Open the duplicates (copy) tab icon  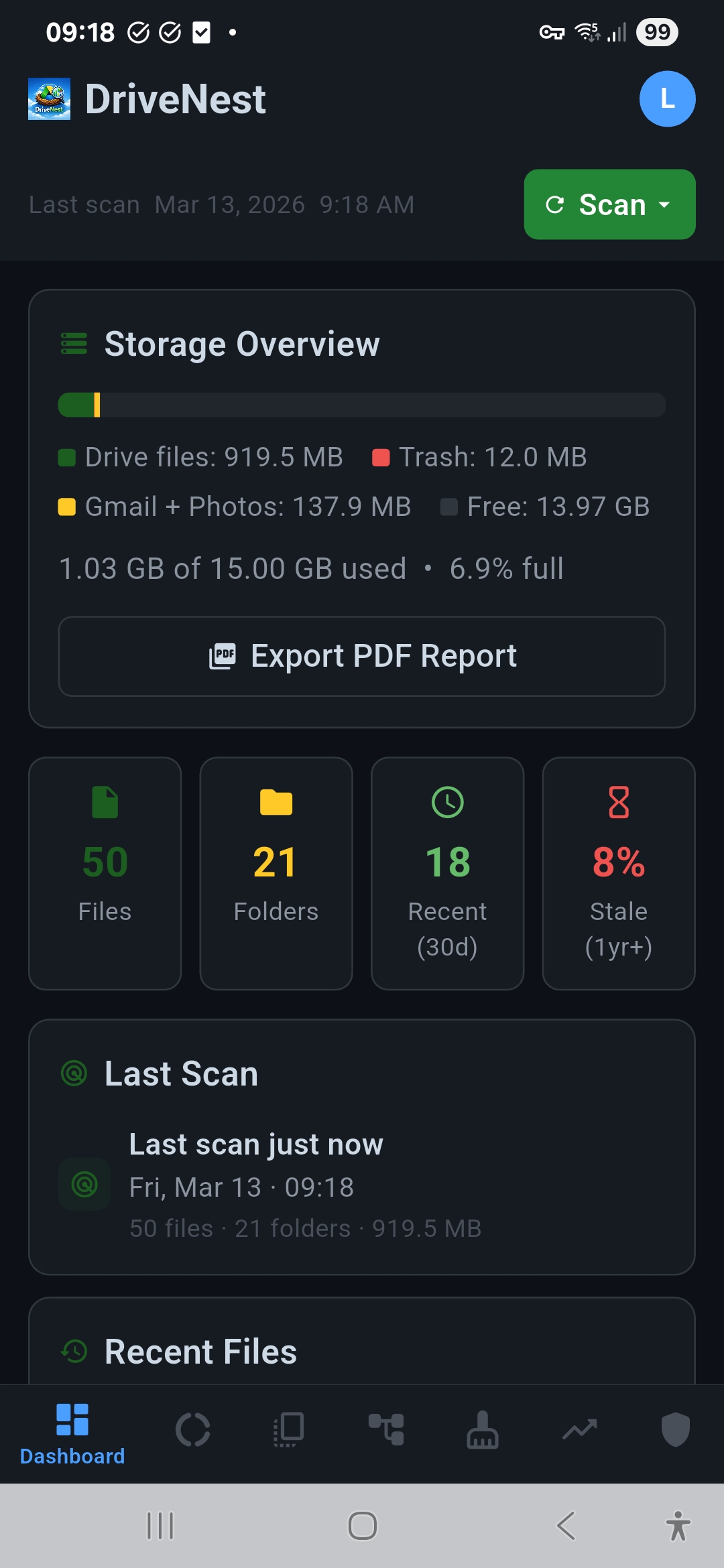click(x=289, y=1429)
